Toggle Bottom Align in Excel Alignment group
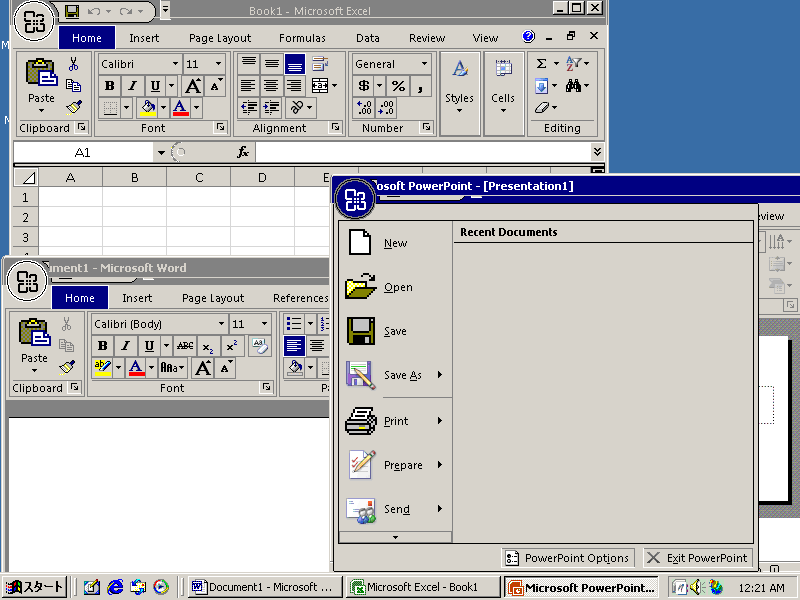 [295, 64]
